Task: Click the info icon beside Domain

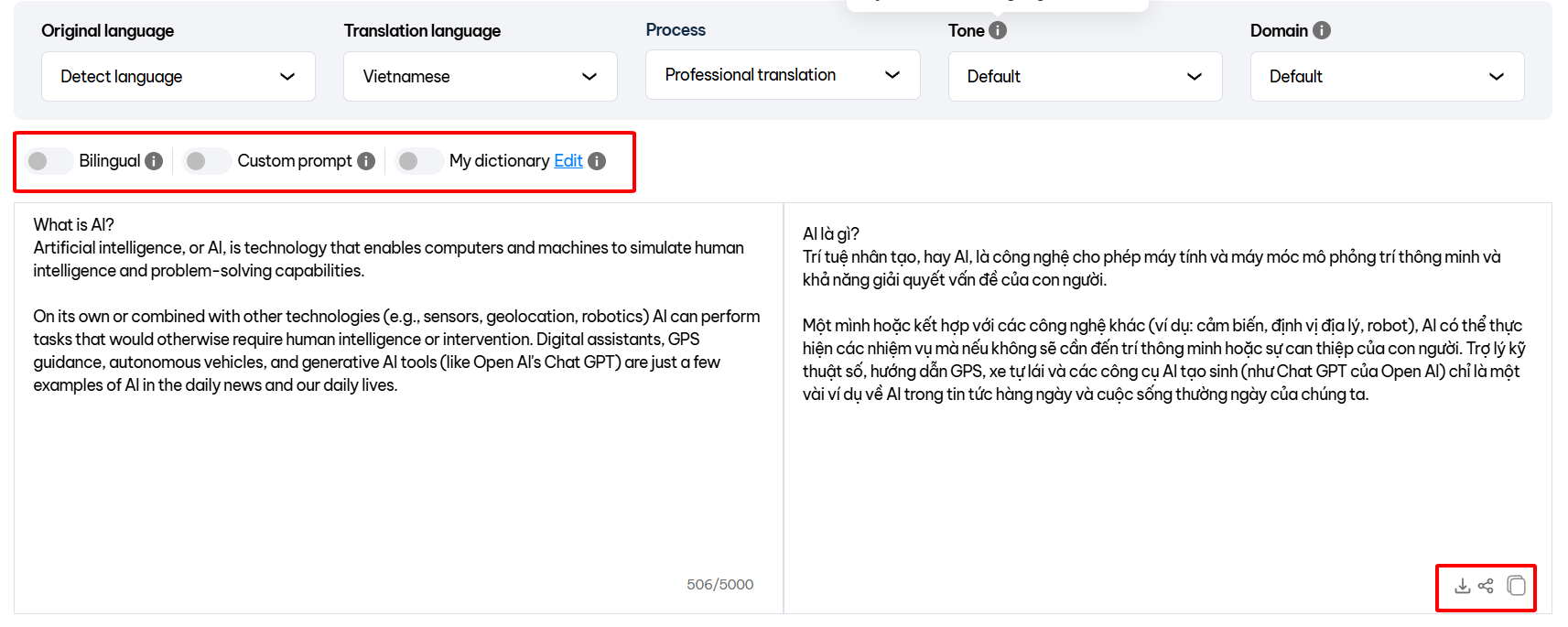Action: click(1321, 30)
